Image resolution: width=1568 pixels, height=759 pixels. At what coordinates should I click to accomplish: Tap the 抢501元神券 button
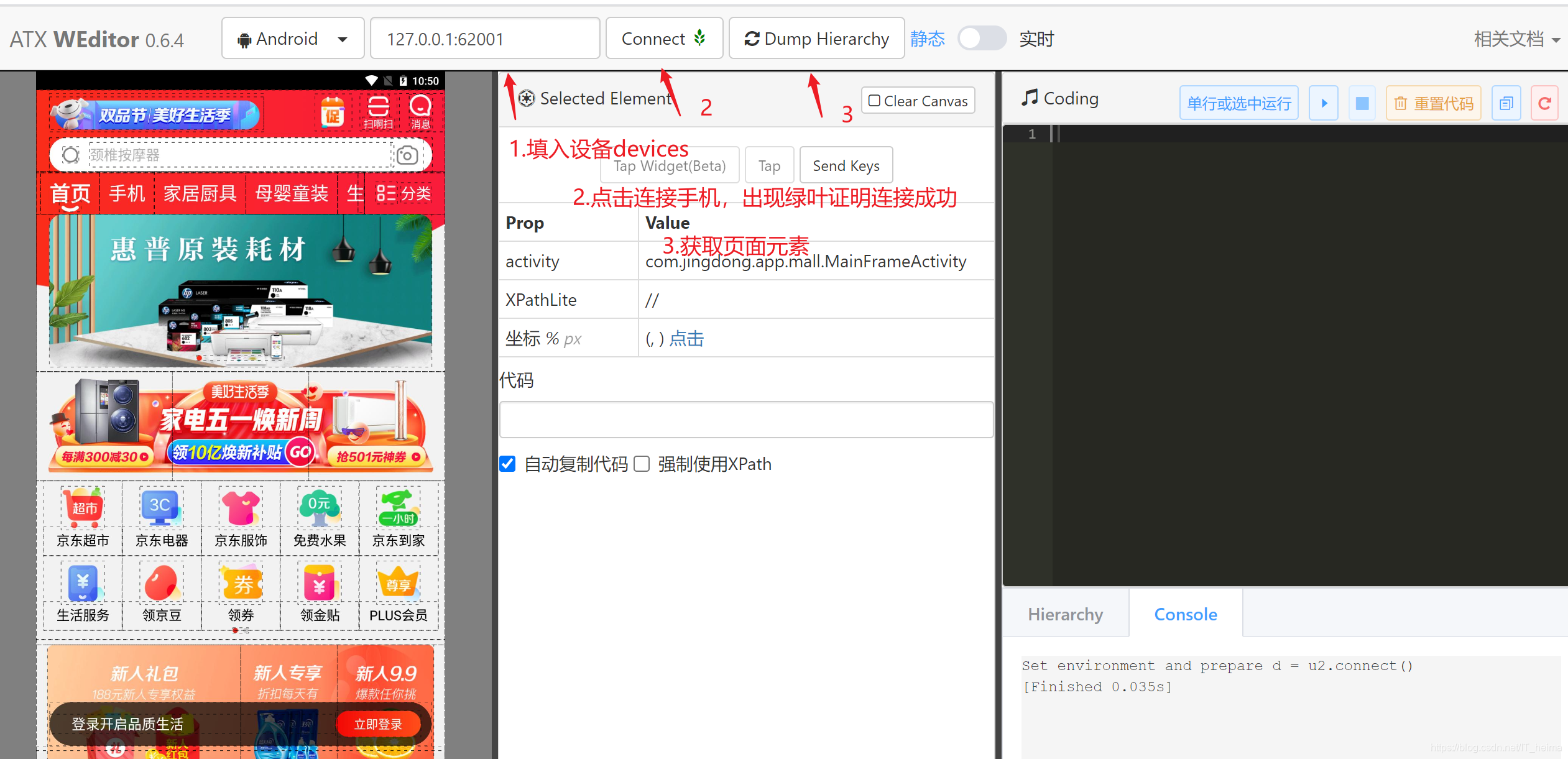pyautogui.click(x=377, y=457)
